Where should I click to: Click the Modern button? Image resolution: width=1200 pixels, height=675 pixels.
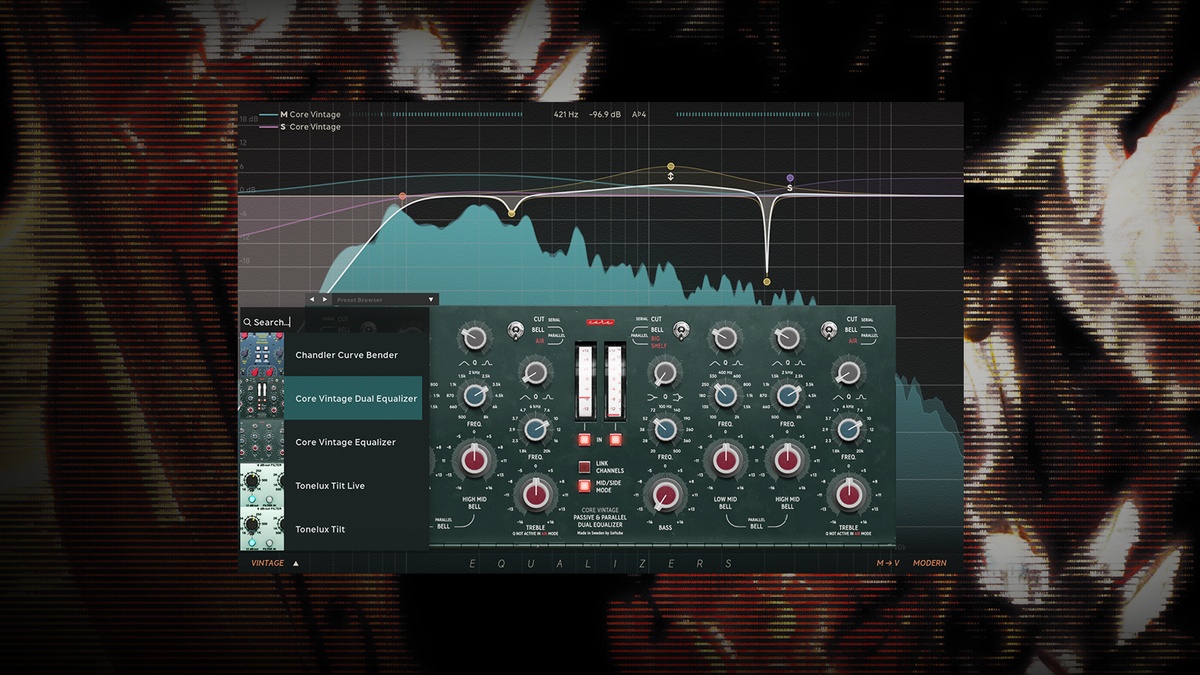[x=929, y=563]
